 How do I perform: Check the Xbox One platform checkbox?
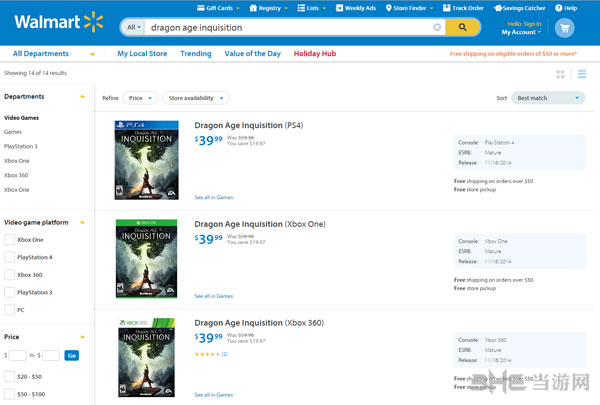(10, 240)
